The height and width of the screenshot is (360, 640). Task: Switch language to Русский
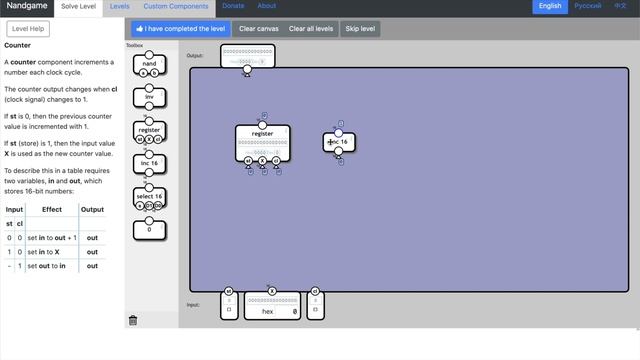click(x=587, y=6)
